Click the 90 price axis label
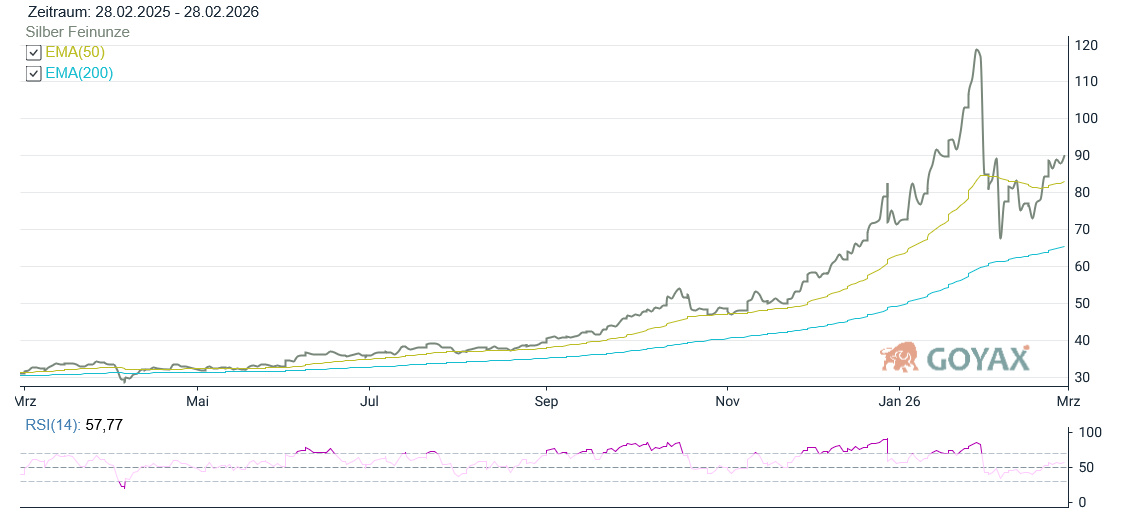Screen dimensions: 1140x513 (x=1083, y=156)
